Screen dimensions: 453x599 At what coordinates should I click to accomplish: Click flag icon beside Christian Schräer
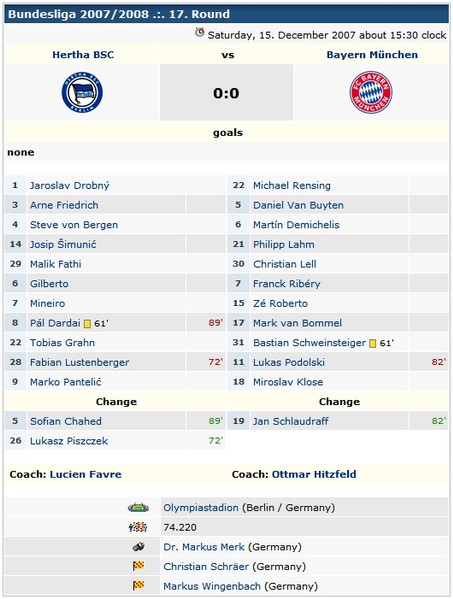click(x=138, y=566)
